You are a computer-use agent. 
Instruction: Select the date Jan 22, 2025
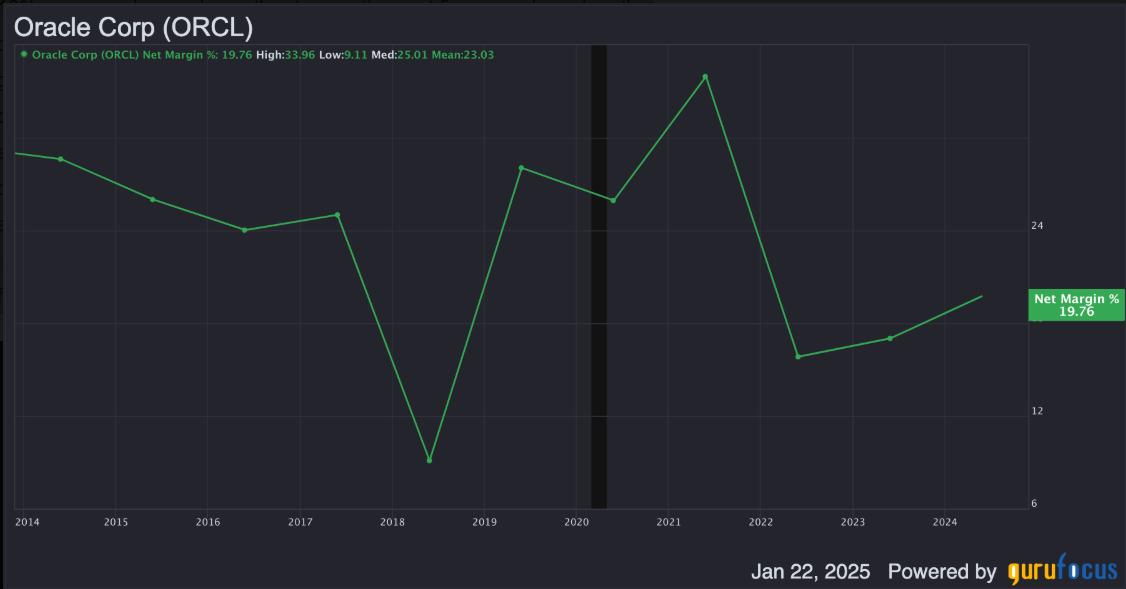point(811,572)
